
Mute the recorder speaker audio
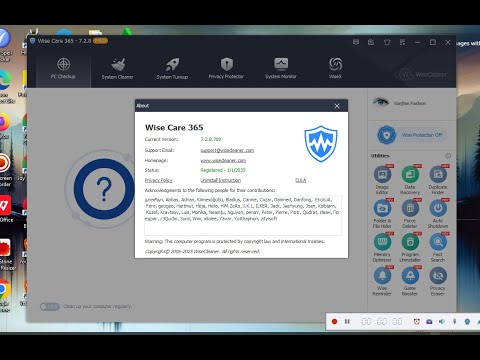point(442,321)
